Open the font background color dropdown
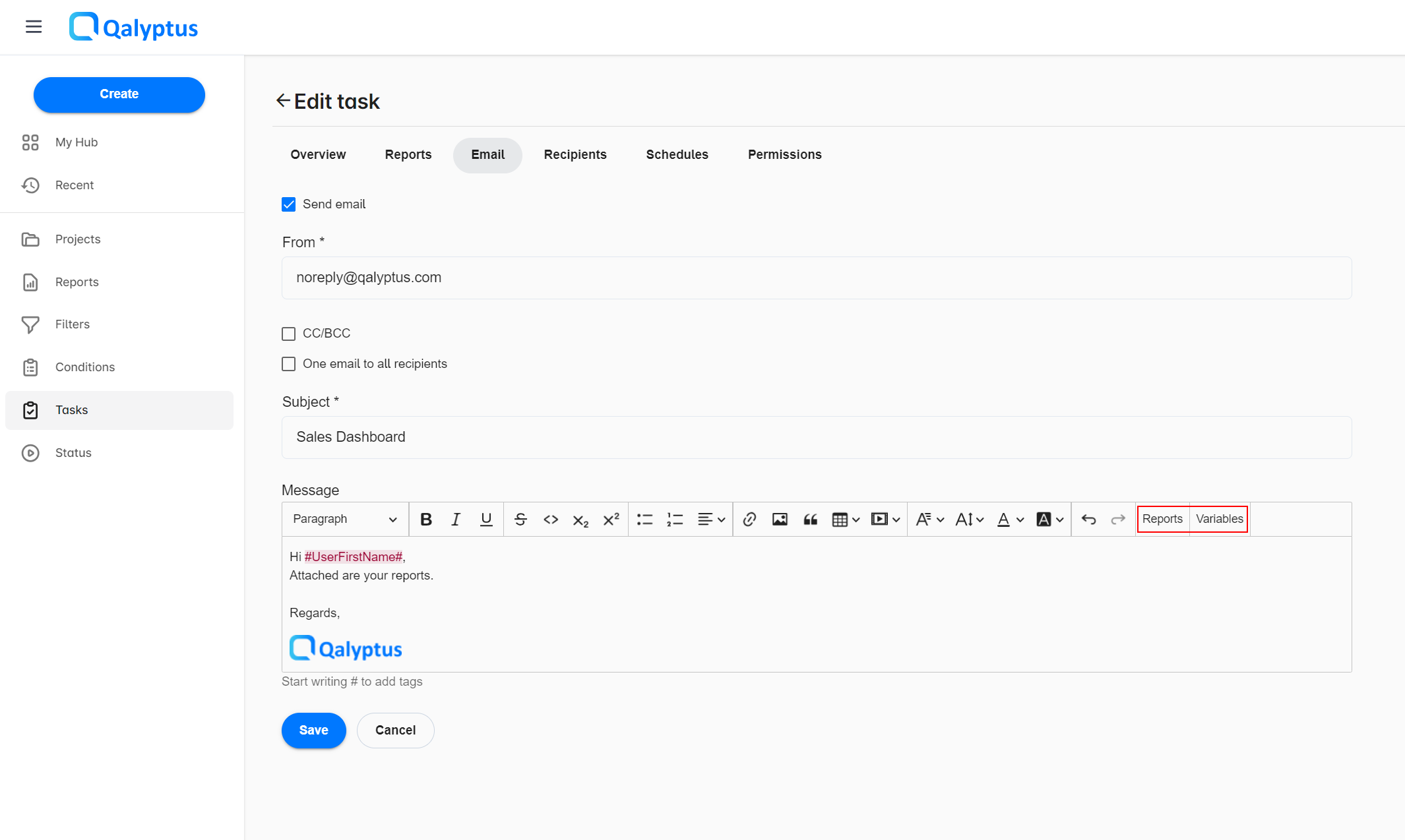Image resolution: width=1405 pixels, height=840 pixels. (x=1050, y=520)
